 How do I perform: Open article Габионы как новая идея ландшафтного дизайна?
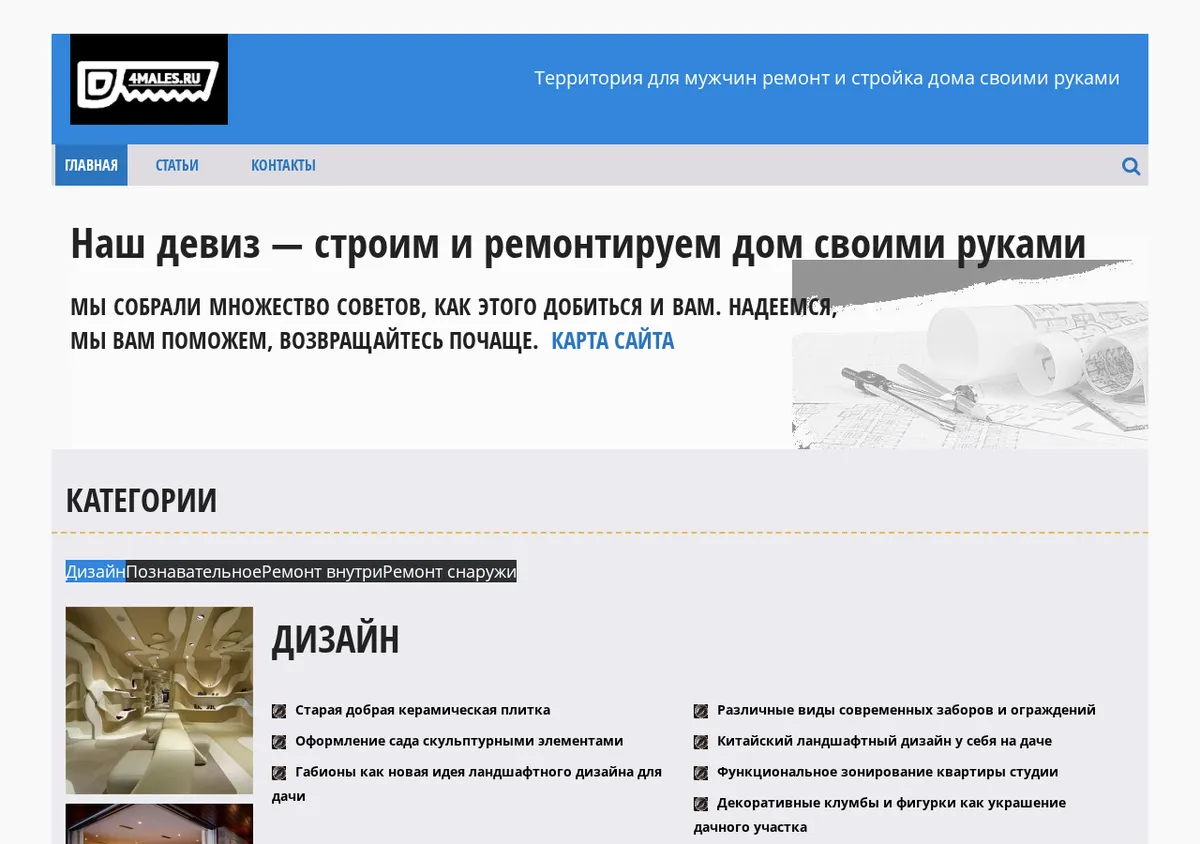pos(467,784)
